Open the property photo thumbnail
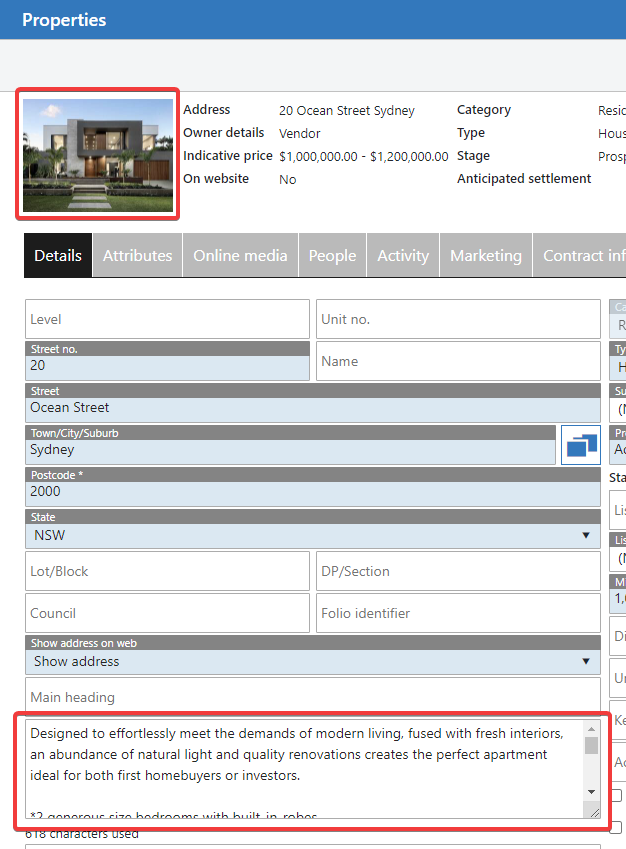Screen dimensions: 626x849 [x=98, y=154]
